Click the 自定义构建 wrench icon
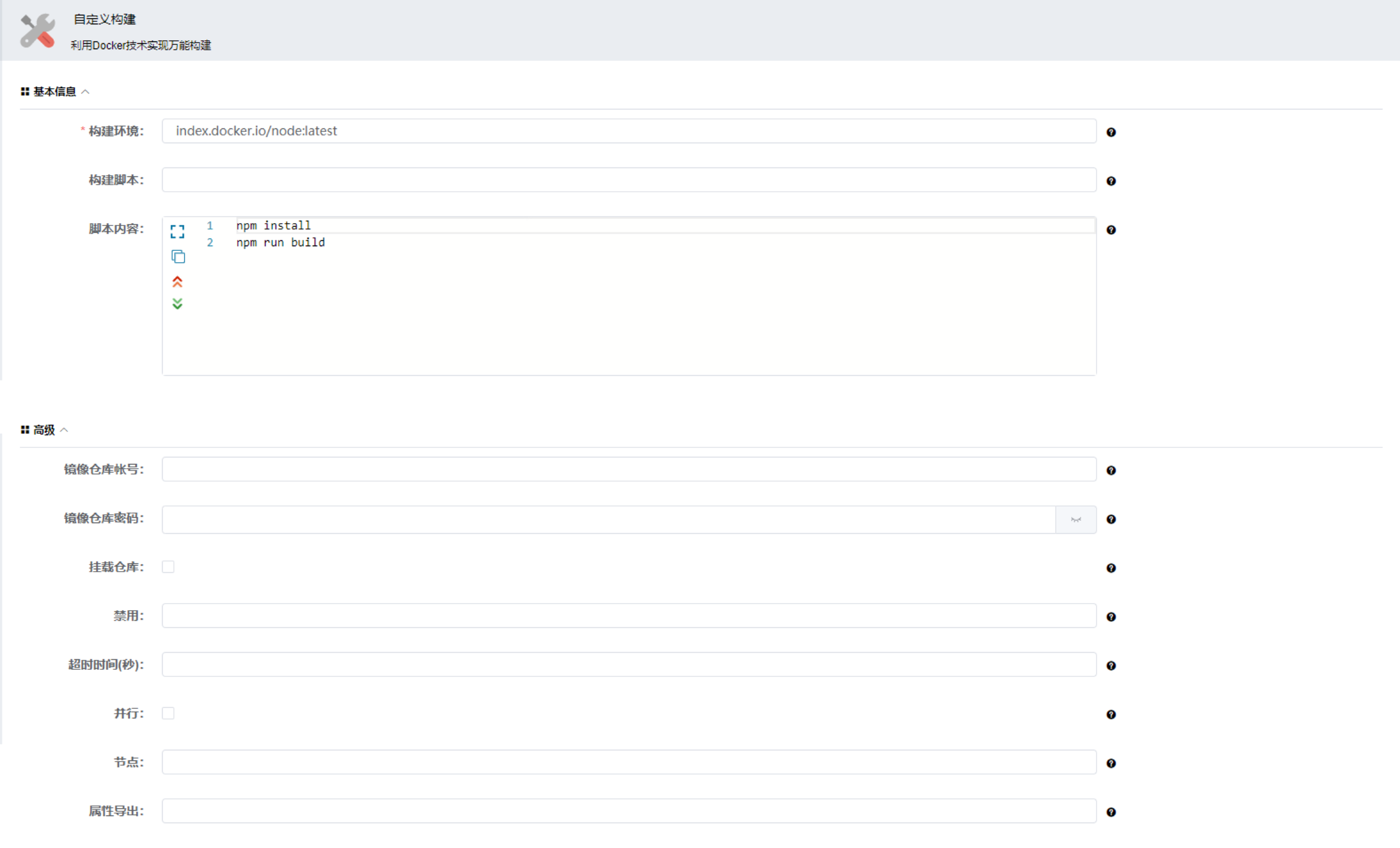1400x848 pixels. click(37, 31)
